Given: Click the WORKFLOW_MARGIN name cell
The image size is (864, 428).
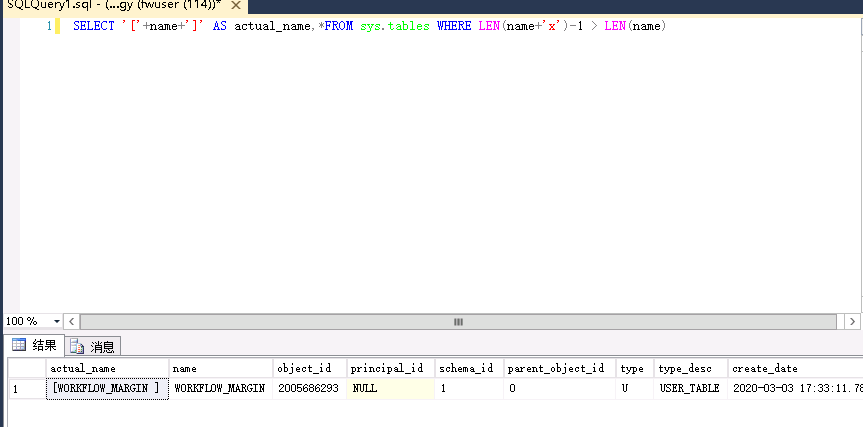Looking at the screenshot, I should coord(221,388).
